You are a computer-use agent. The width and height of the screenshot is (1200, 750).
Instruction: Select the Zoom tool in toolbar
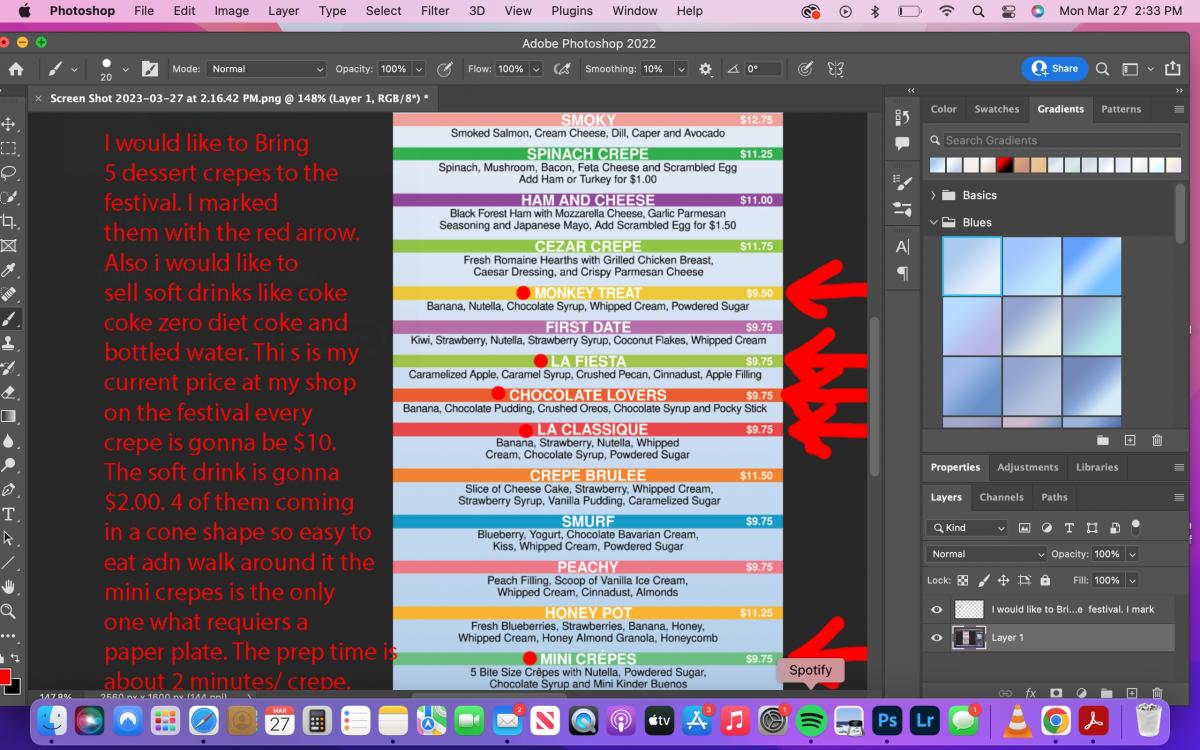(x=9, y=611)
